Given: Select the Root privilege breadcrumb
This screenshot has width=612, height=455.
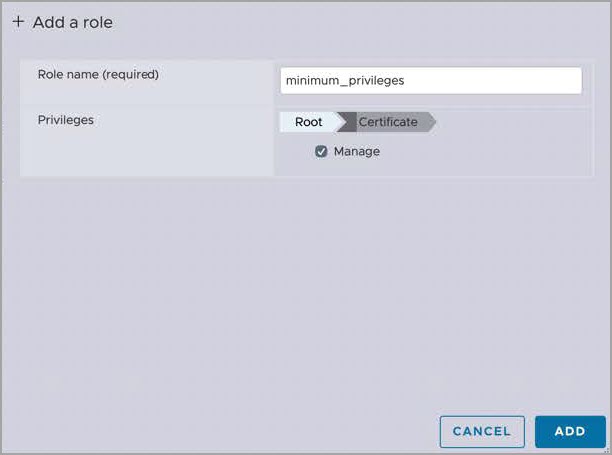Looking at the screenshot, I should pos(308,122).
